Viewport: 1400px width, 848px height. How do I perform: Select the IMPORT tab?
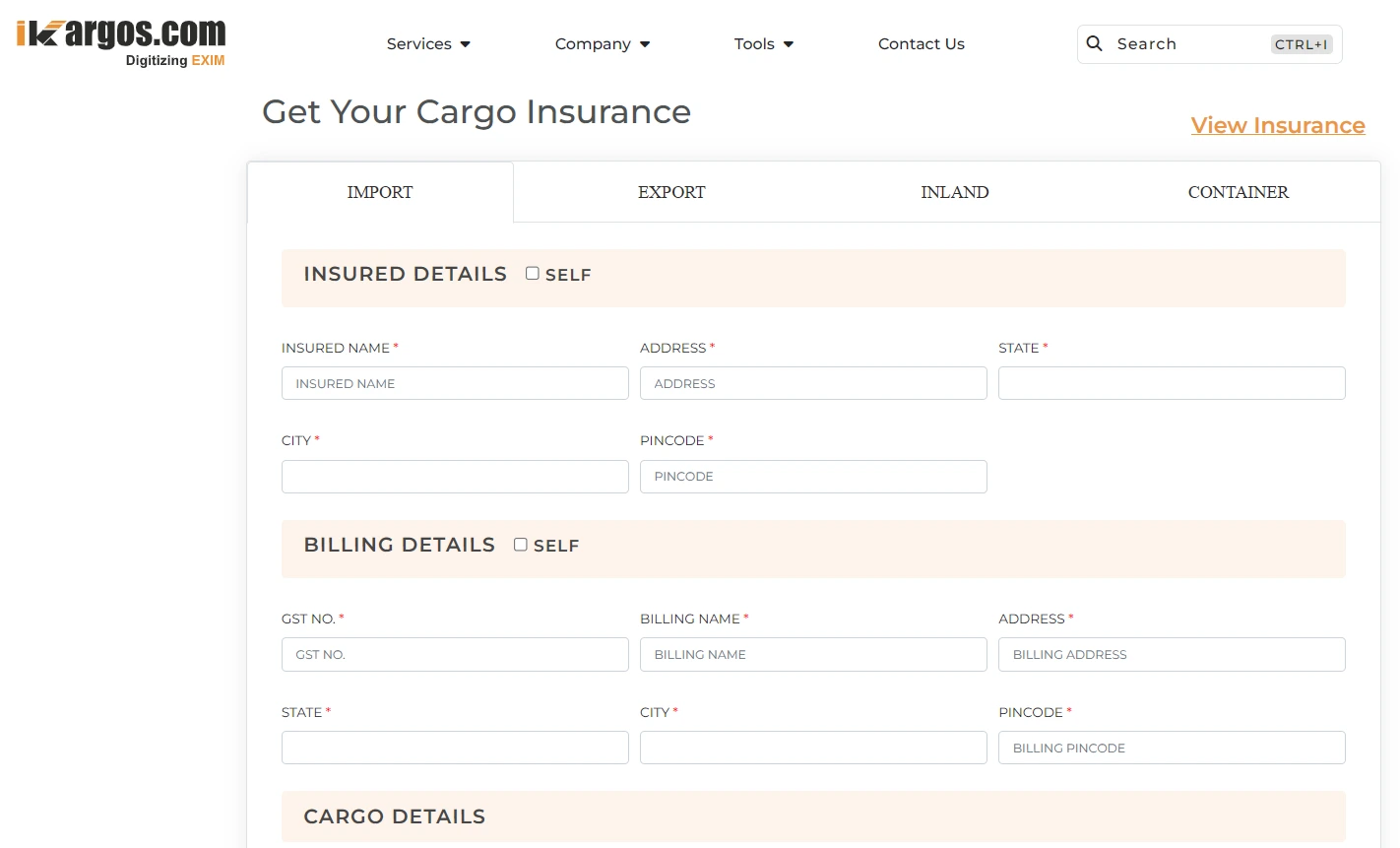tap(380, 192)
